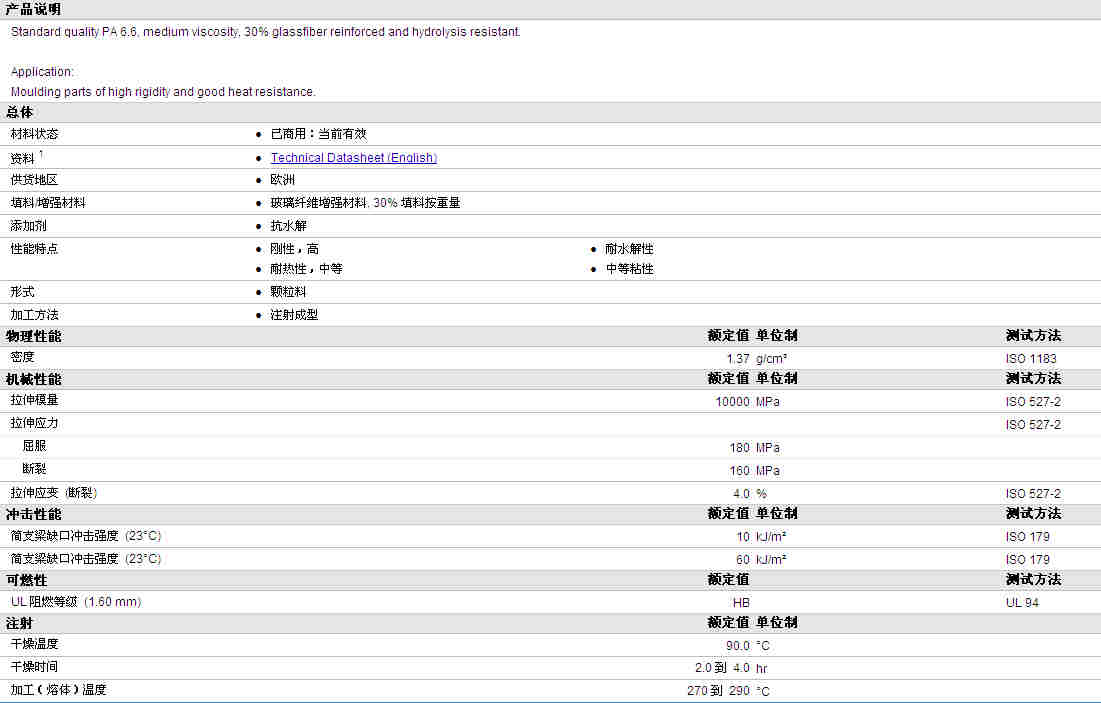The height and width of the screenshot is (703, 1101).
Task: Select the value 欧洲
Action: pyautogui.click(x=282, y=180)
